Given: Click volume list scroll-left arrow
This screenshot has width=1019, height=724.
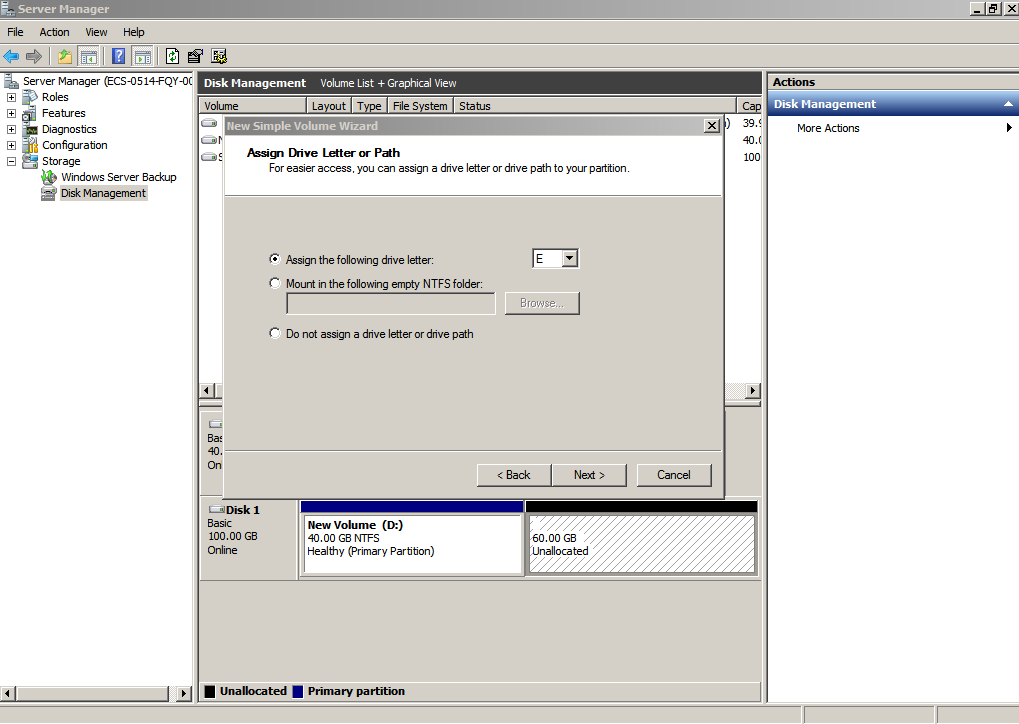Looking at the screenshot, I should click(207, 391).
